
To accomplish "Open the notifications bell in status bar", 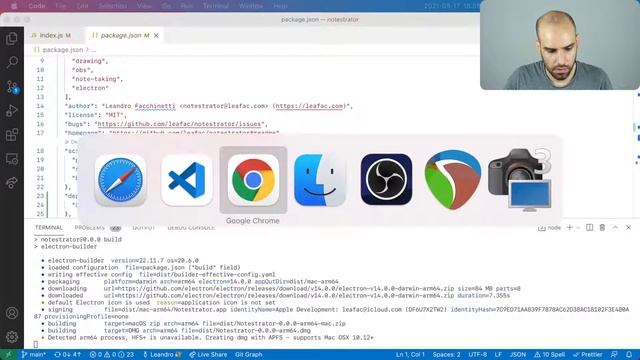I will click(629, 354).
